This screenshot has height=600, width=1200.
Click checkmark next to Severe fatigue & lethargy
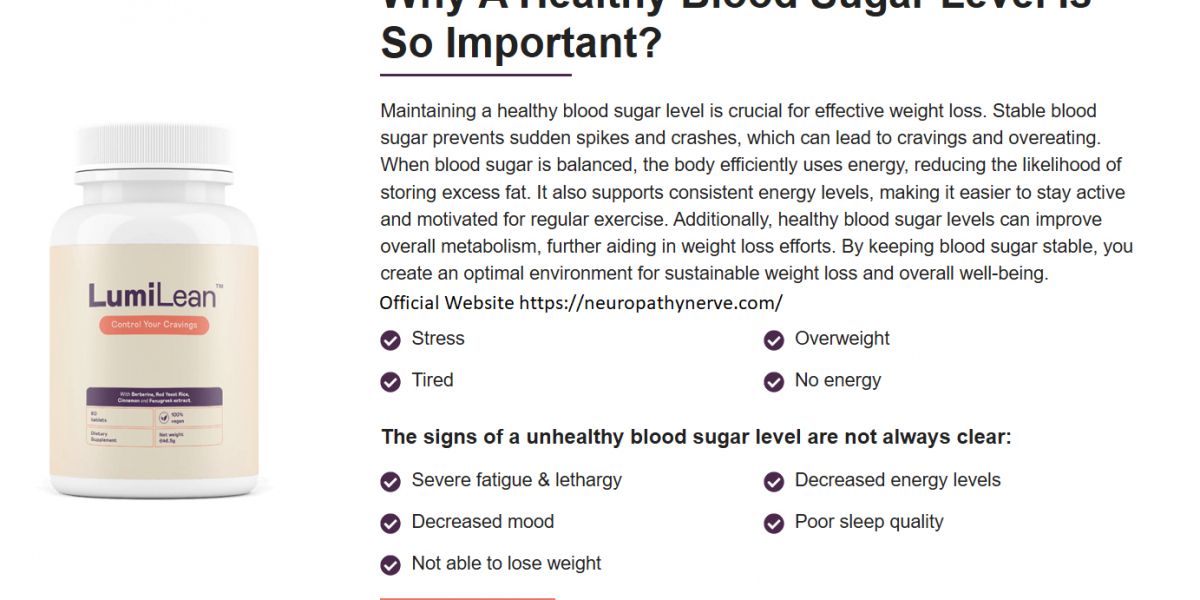click(390, 482)
